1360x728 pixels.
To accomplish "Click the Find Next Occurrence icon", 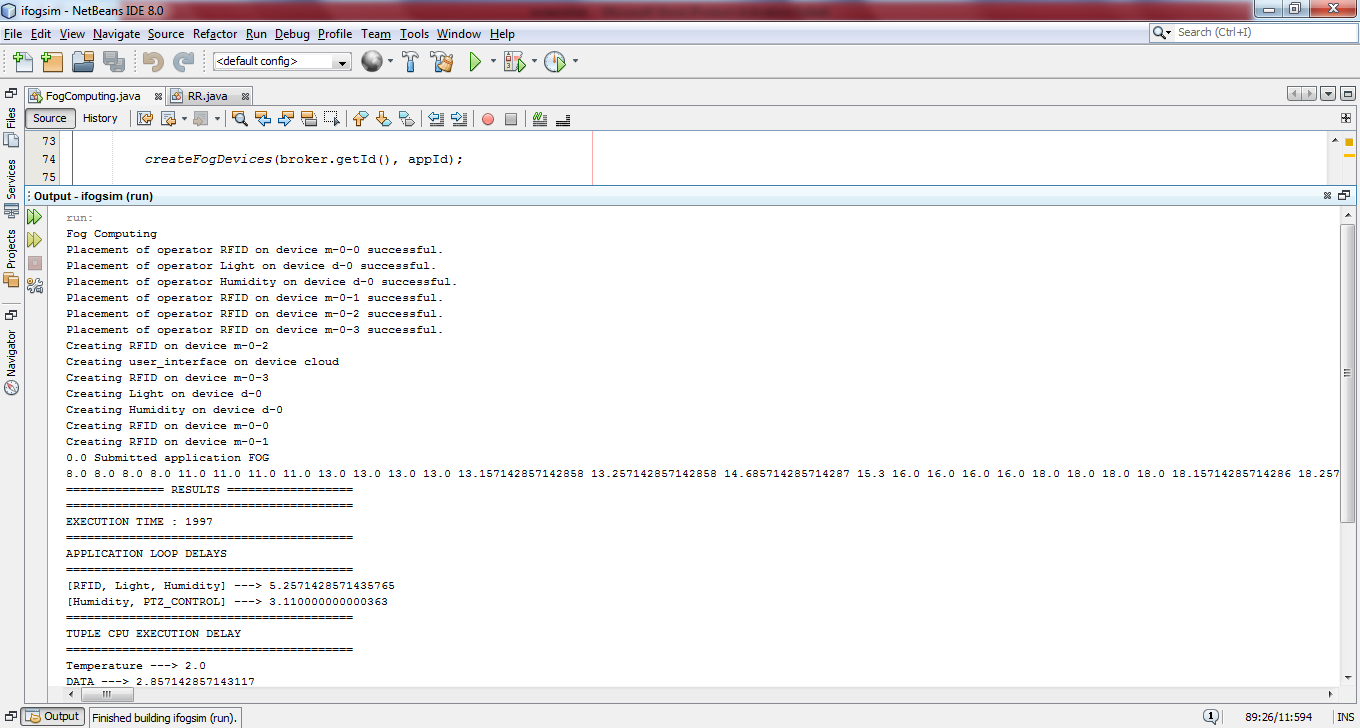I will 286,119.
